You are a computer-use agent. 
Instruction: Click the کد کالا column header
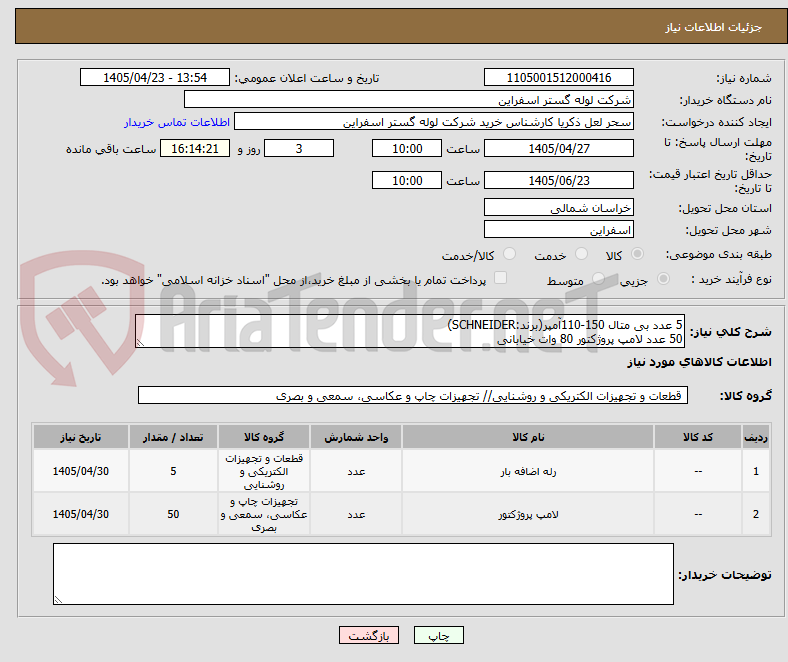coord(698,437)
